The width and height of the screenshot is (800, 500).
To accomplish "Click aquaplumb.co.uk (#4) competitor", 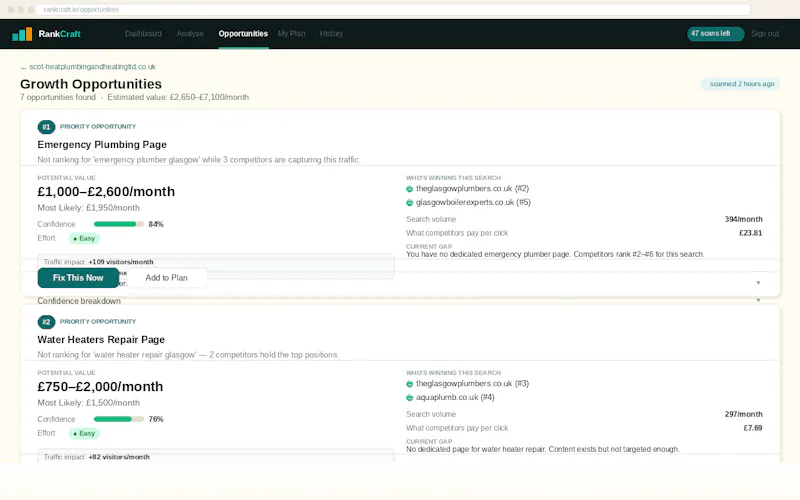I will [455, 397].
